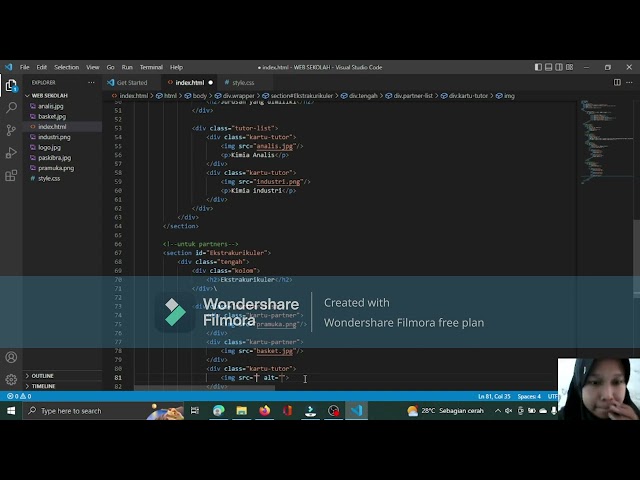
Task: Click Spaces: 4 indentation status item
Action: [529, 396]
